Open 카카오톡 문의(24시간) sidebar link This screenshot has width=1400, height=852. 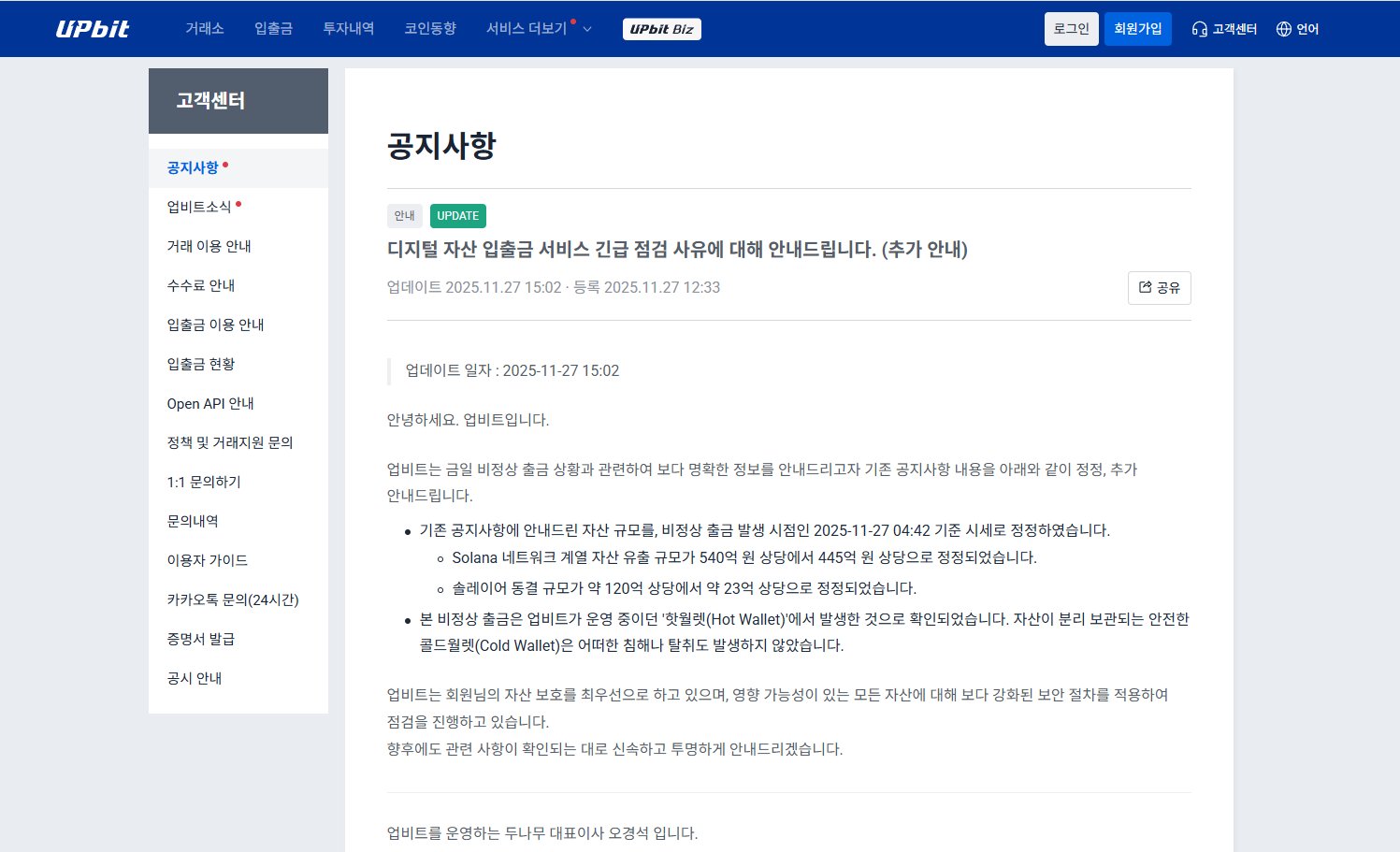233,599
